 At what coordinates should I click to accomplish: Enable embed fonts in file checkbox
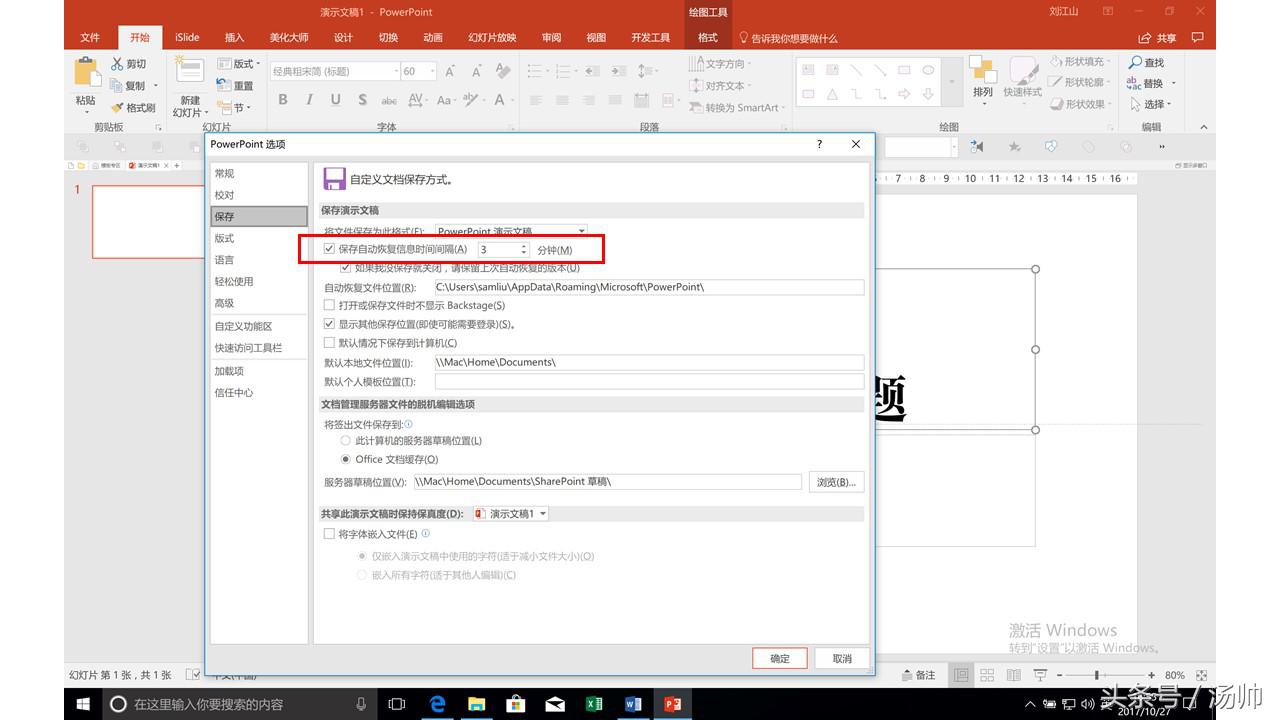[x=330, y=534]
